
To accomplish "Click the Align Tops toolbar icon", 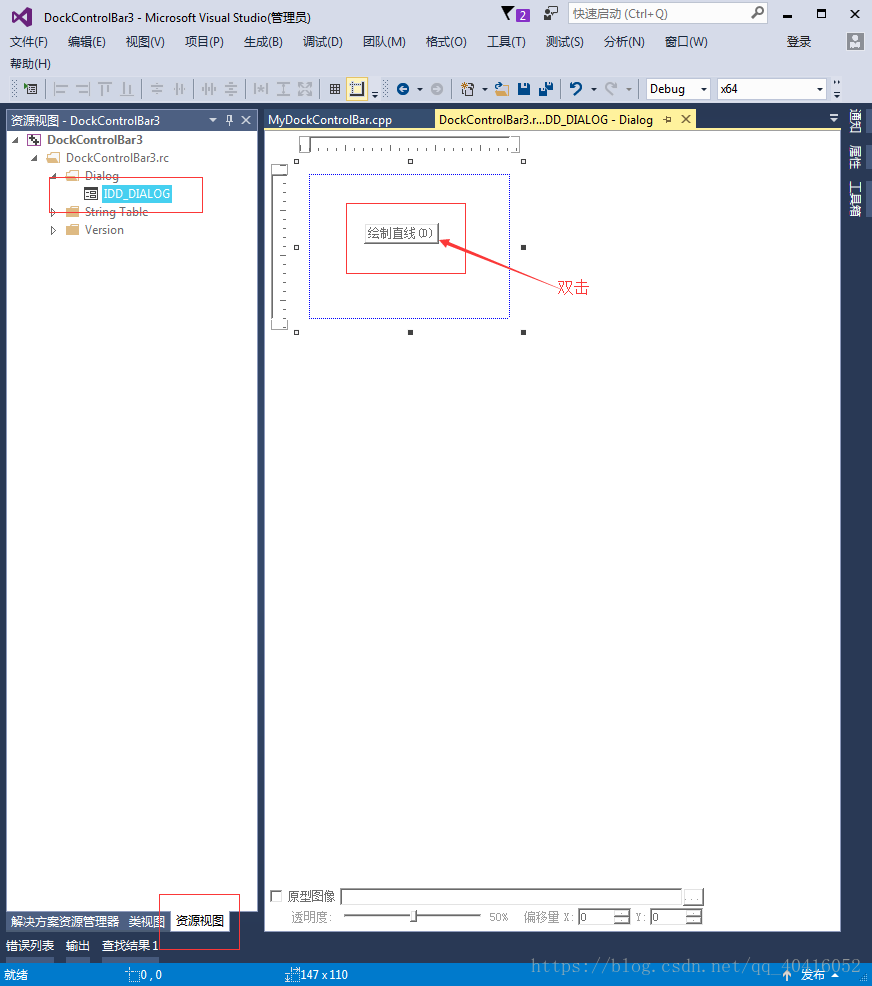I will tap(105, 89).
